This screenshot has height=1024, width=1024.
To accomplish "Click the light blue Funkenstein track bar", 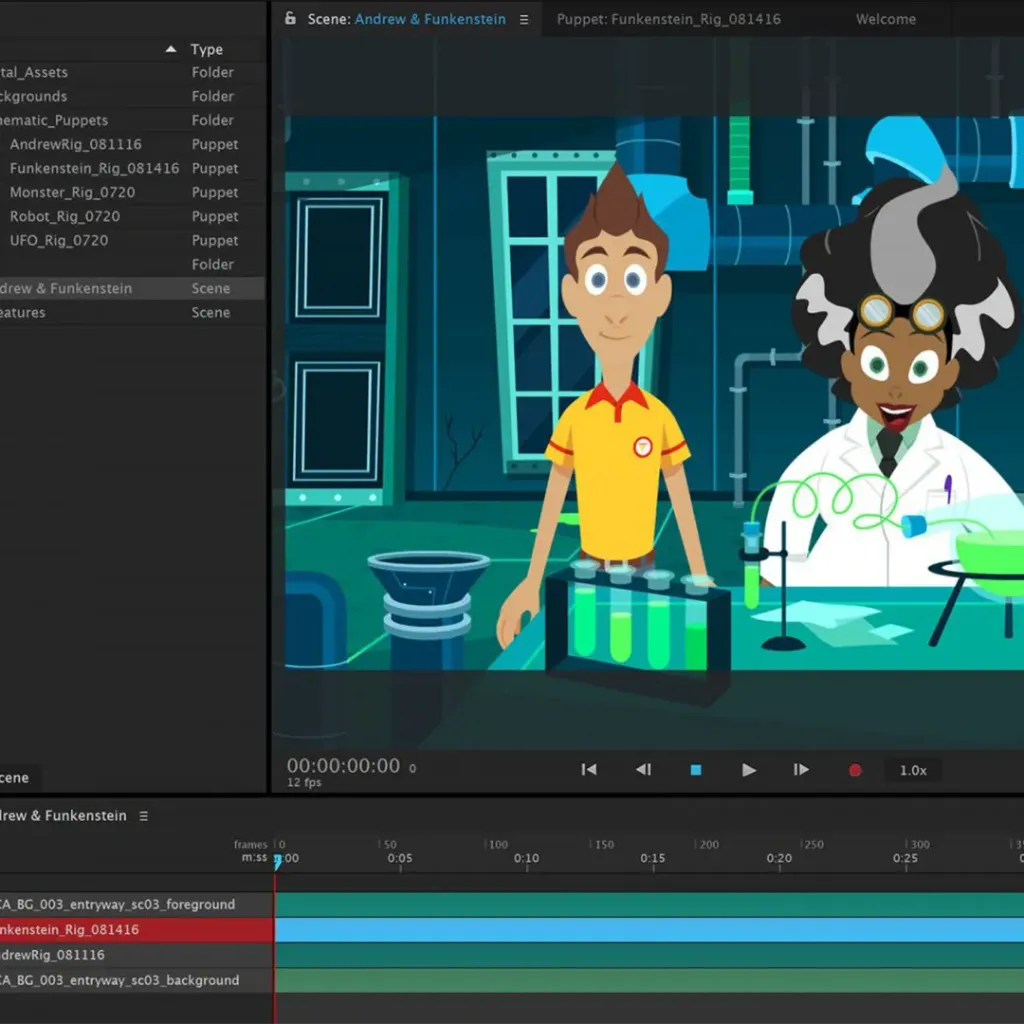I will click(x=649, y=930).
